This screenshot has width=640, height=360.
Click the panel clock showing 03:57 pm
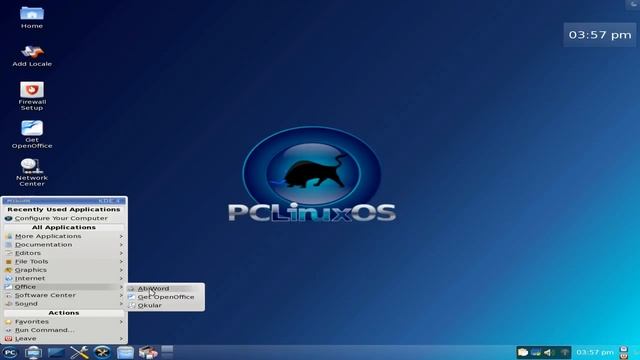(595, 352)
